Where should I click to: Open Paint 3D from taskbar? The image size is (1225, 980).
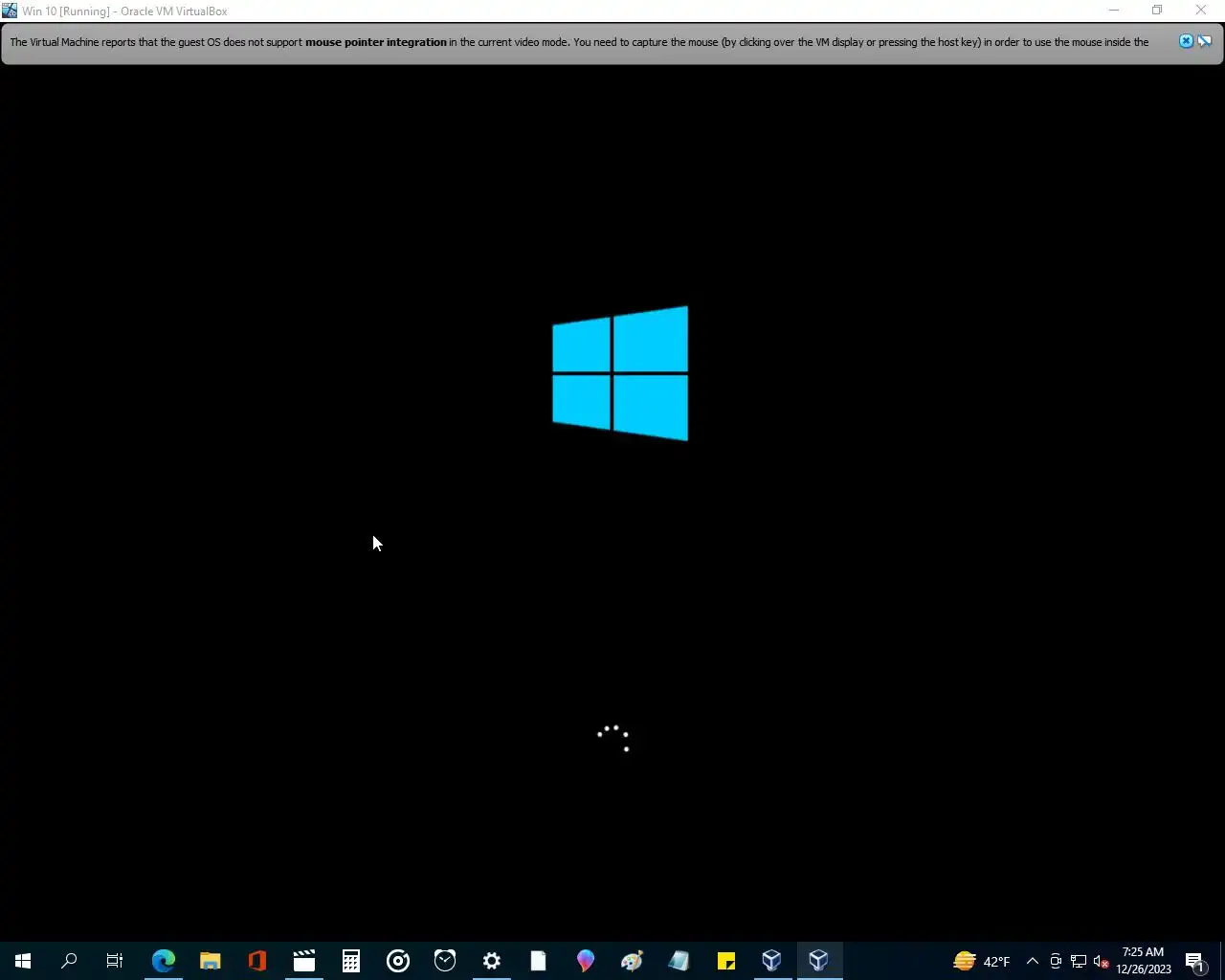tap(586, 961)
